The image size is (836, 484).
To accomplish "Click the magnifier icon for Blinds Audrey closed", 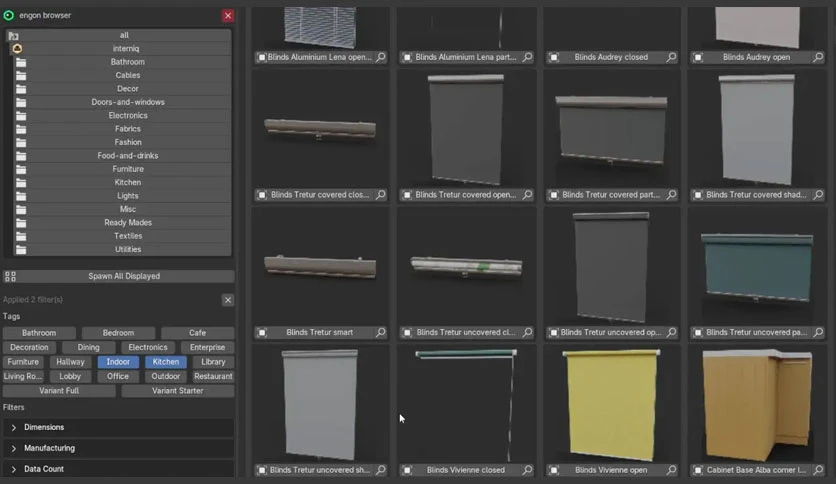I will pyautogui.click(x=671, y=57).
